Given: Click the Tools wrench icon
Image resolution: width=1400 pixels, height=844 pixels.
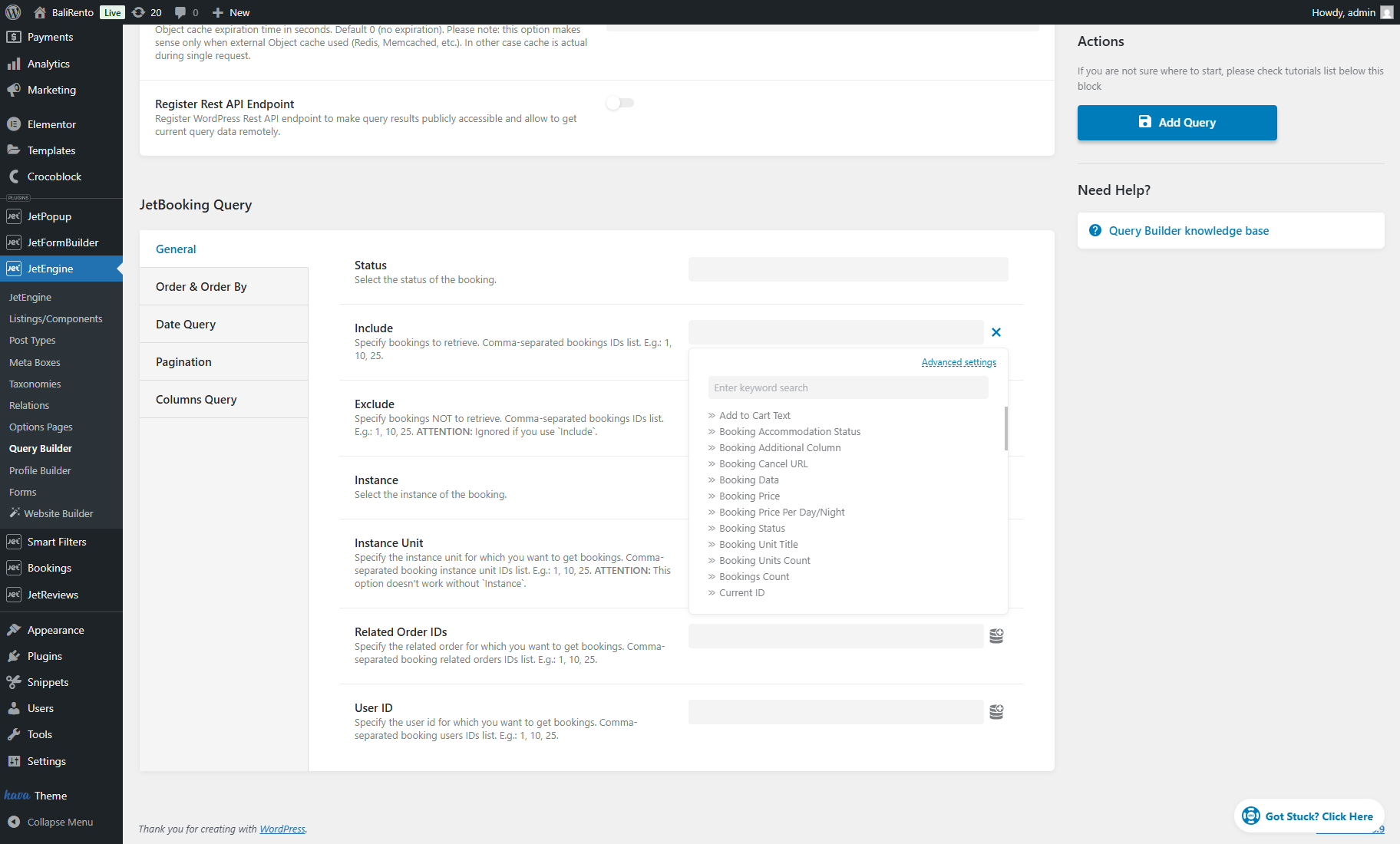Looking at the screenshot, I should click(14, 734).
